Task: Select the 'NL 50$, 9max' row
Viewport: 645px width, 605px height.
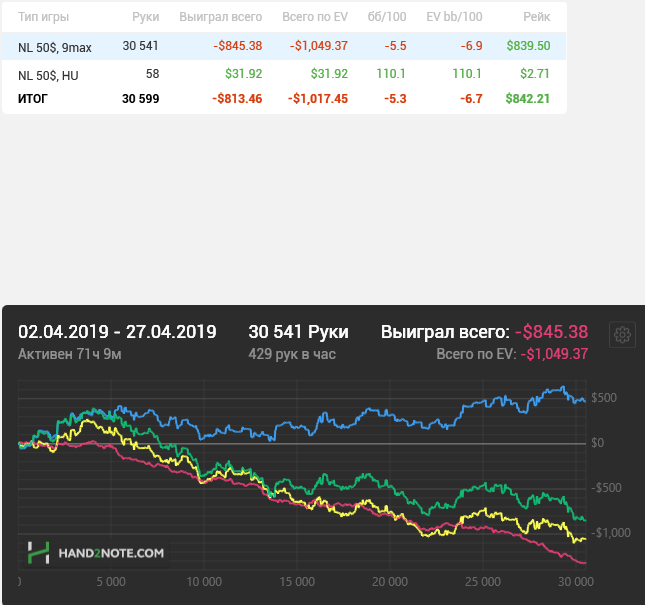Action: click(284, 46)
